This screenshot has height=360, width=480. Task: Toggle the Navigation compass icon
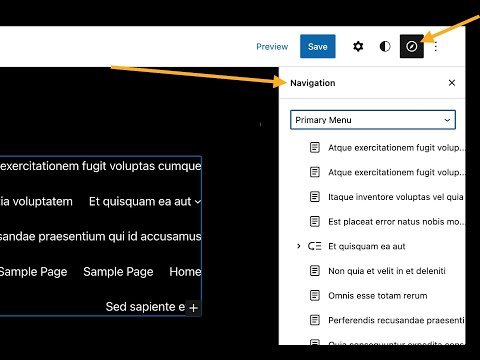[412, 46]
